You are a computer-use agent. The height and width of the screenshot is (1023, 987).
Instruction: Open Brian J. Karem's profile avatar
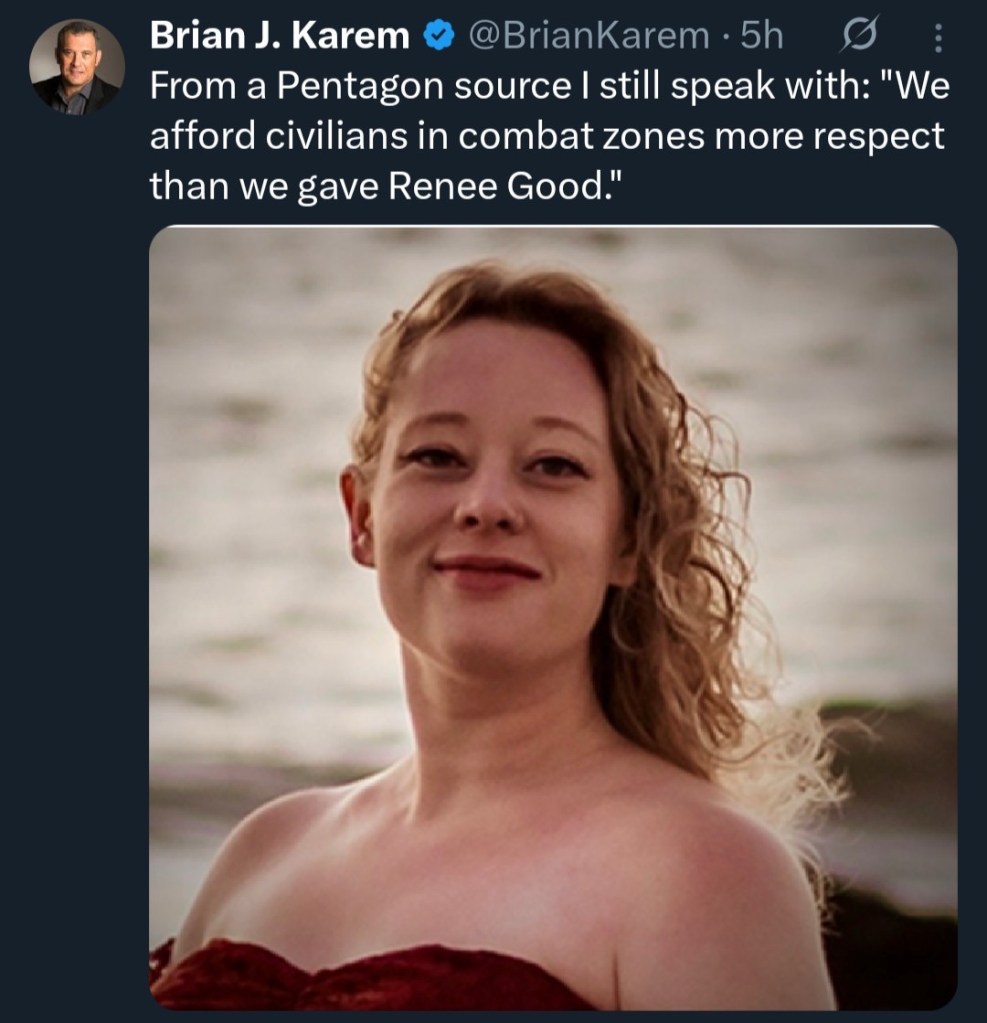[76, 65]
